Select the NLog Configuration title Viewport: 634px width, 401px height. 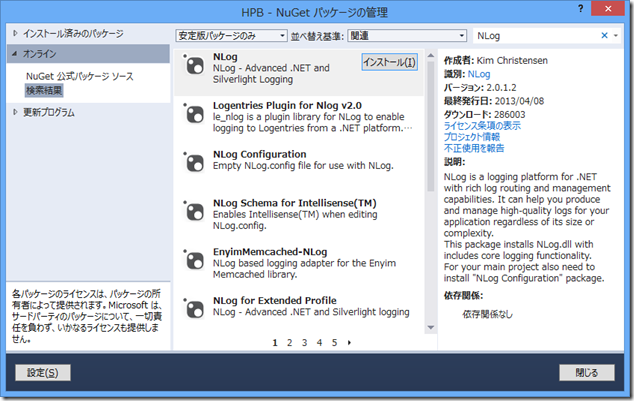260,154
